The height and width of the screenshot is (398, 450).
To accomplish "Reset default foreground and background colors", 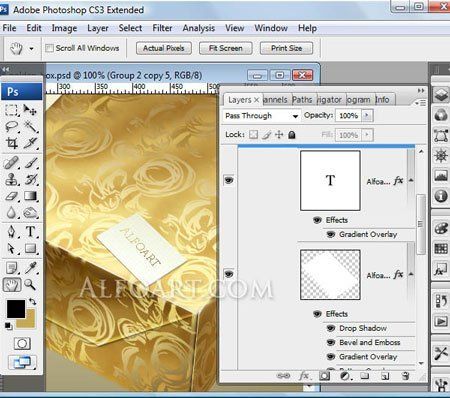I will pyautogui.click(x=8, y=326).
